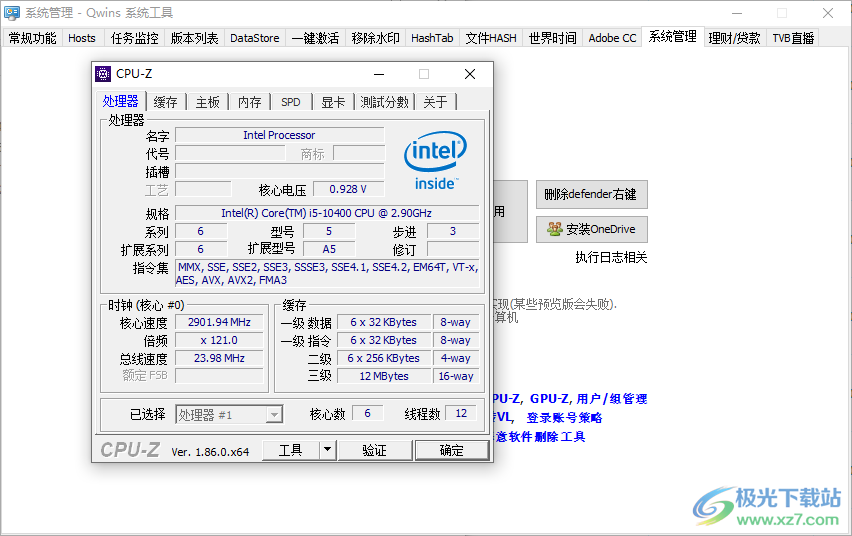Screen dimensions: 852x536
Task: Select the 系统管理 tab
Action: [673, 36]
